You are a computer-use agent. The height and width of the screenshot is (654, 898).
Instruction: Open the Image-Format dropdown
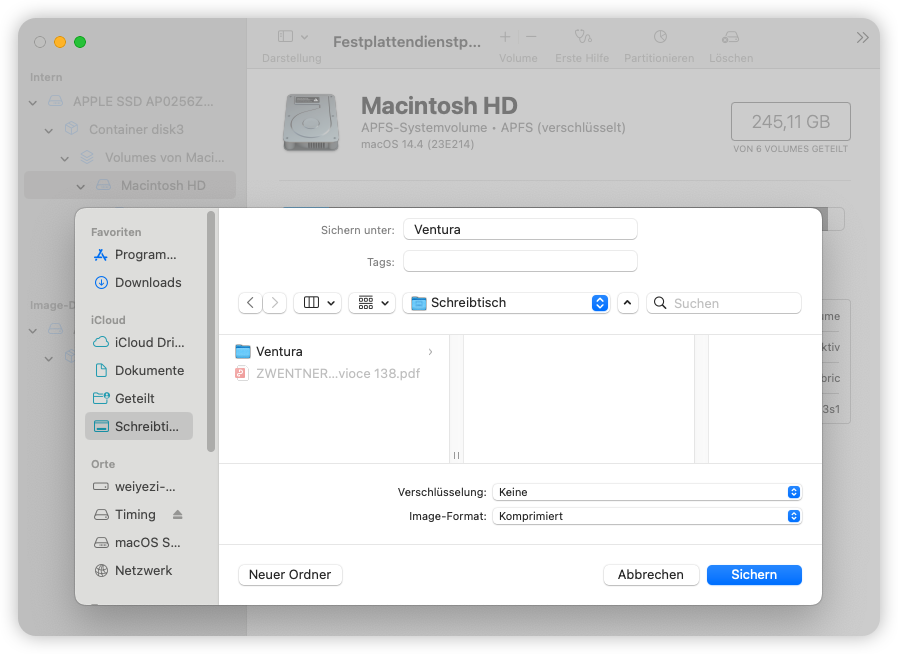coord(647,516)
